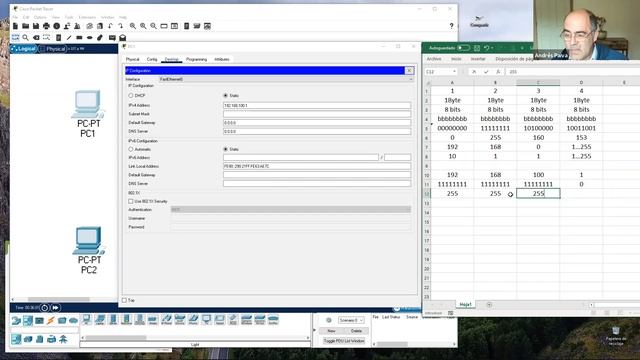The height and width of the screenshot is (360, 640).
Task: Click the IPv4 Address input field
Action: point(317,106)
